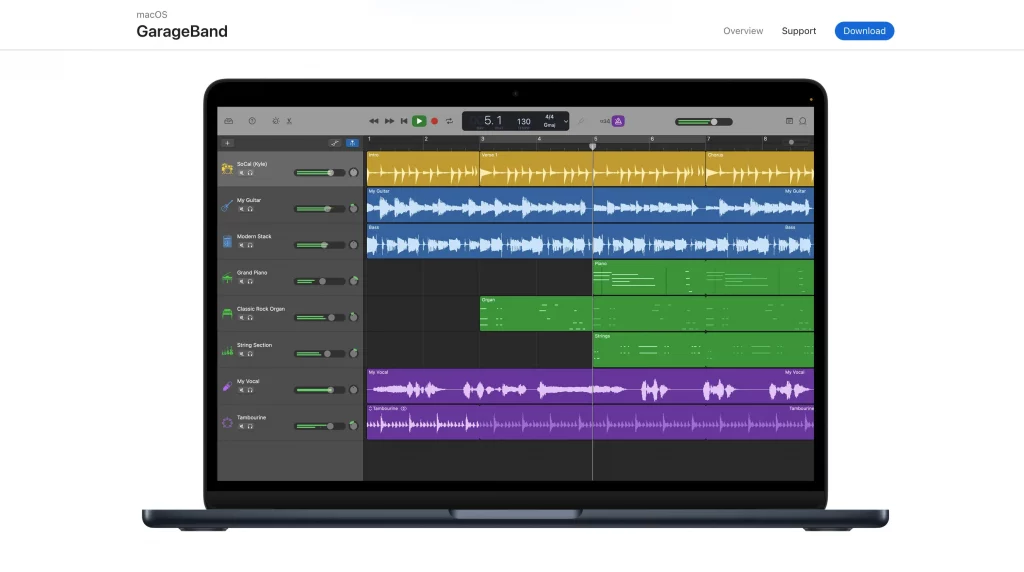Click the add track plus button
This screenshot has width=1024, height=572.
(x=228, y=143)
